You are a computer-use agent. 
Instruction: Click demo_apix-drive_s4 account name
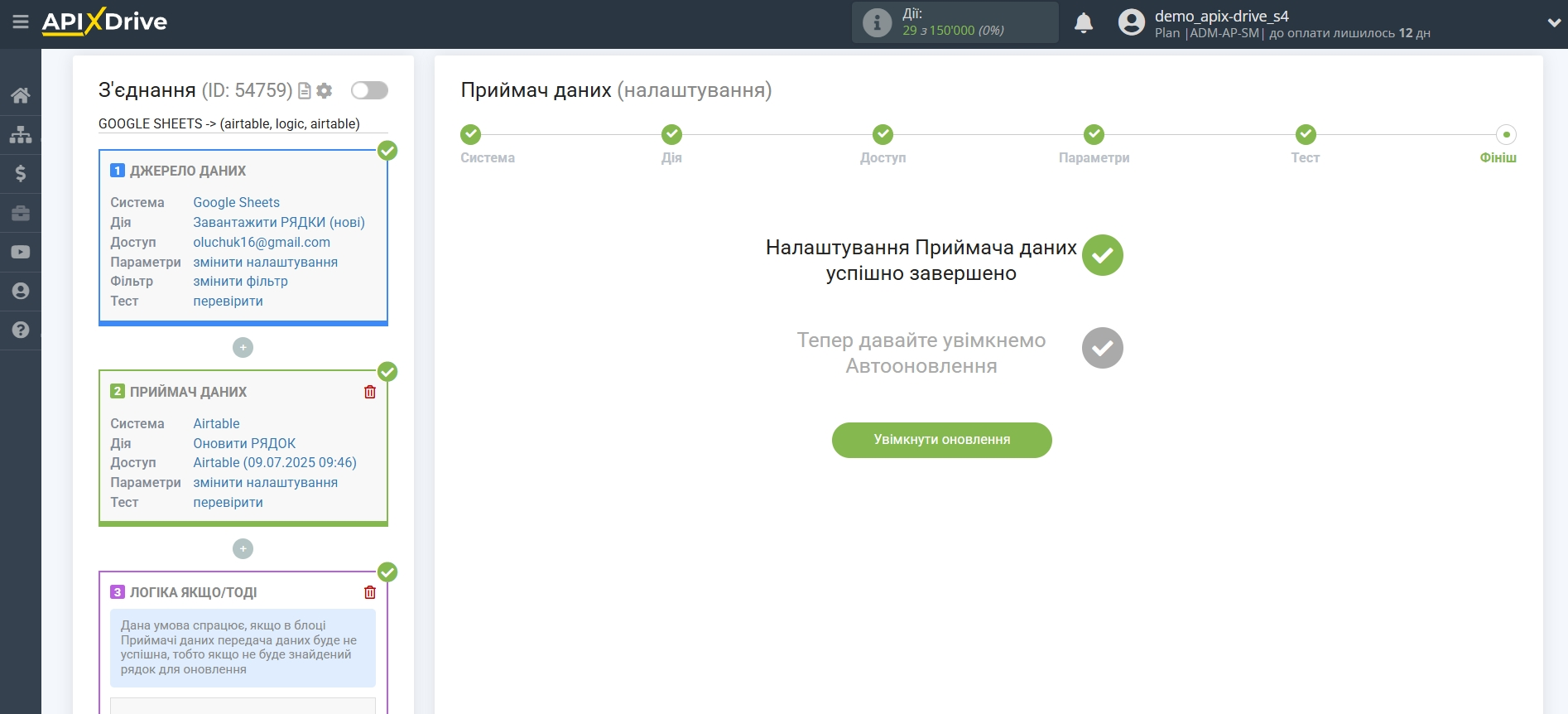coord(1222,16)
